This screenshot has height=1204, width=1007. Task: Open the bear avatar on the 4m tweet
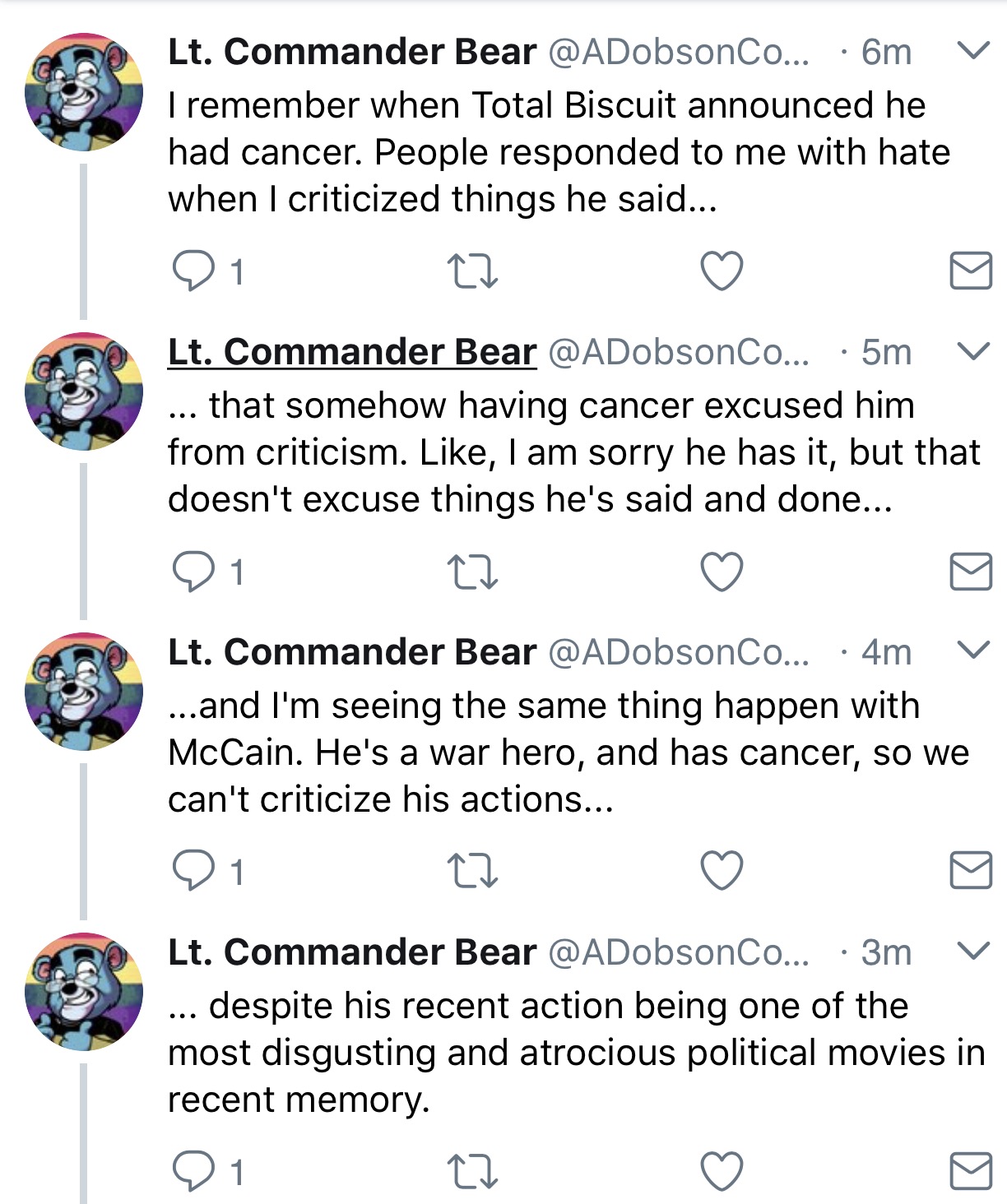(84, 692)
